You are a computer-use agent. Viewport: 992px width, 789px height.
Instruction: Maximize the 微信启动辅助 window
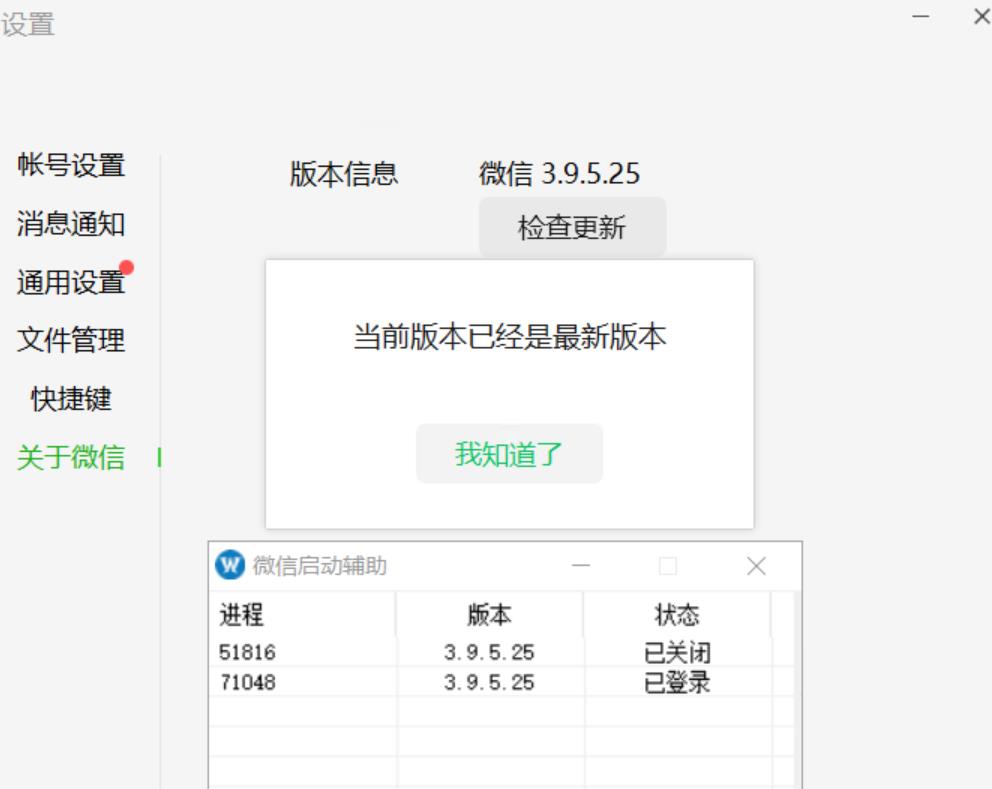[668, 567]
